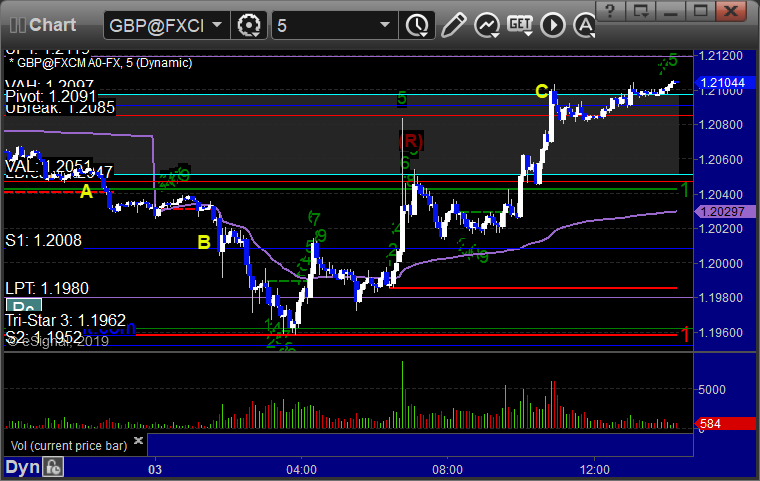Click the pop-out window button

click(641, 11)
